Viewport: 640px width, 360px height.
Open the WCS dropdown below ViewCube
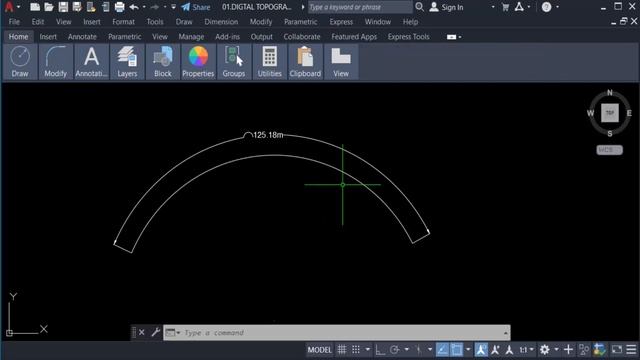[609, 150]
